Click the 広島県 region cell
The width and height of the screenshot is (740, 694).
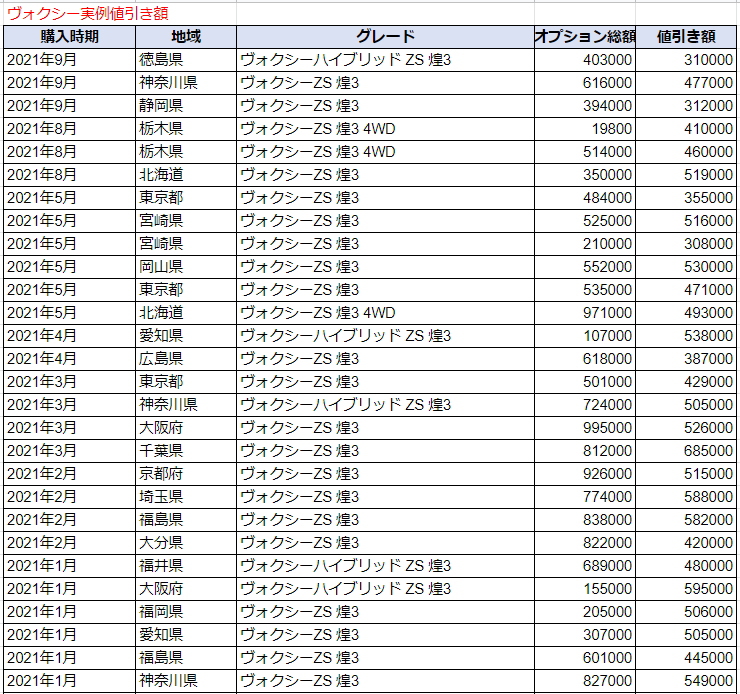186,359
